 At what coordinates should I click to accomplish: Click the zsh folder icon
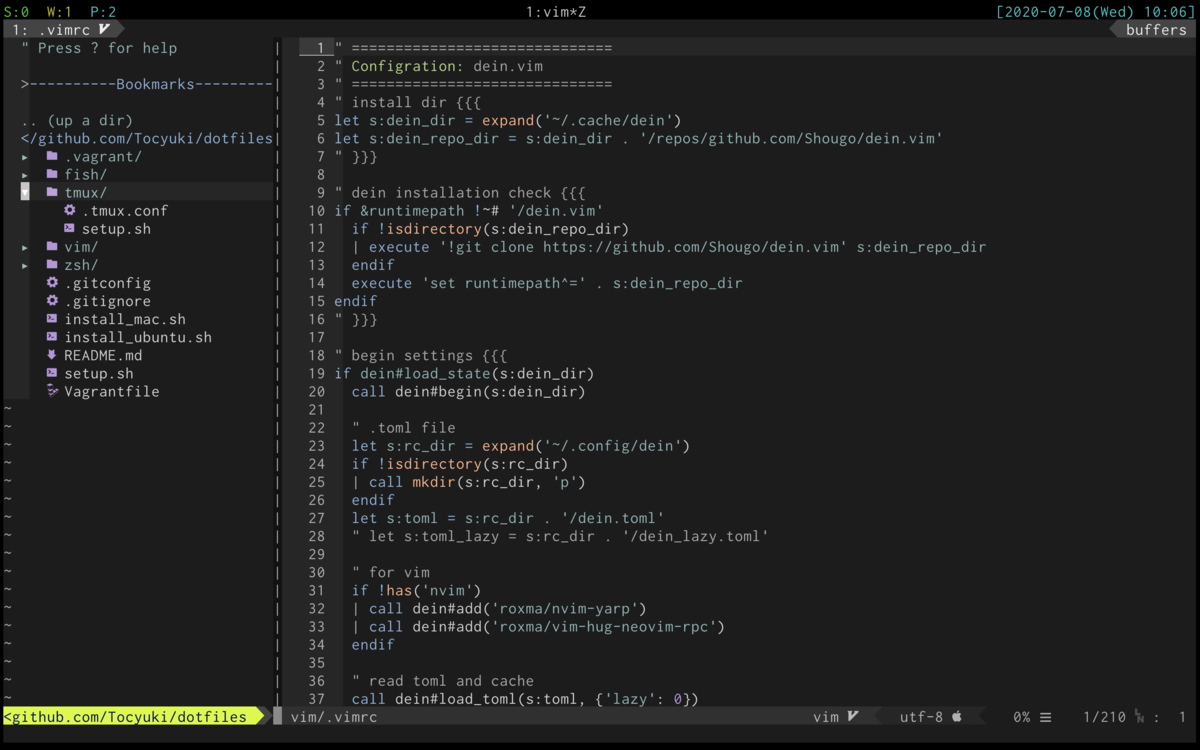click(x=52, y=265)
